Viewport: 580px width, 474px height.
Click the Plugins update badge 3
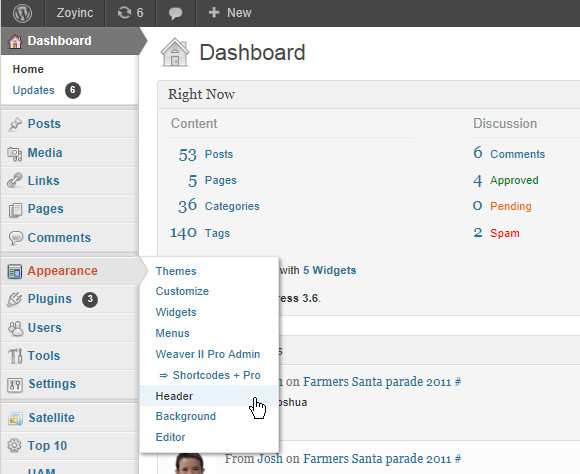click(90, 299)
